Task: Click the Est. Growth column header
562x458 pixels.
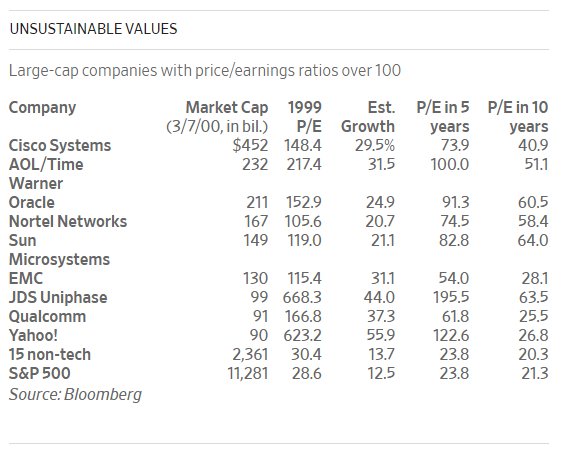Action: [x=368, y=117]
